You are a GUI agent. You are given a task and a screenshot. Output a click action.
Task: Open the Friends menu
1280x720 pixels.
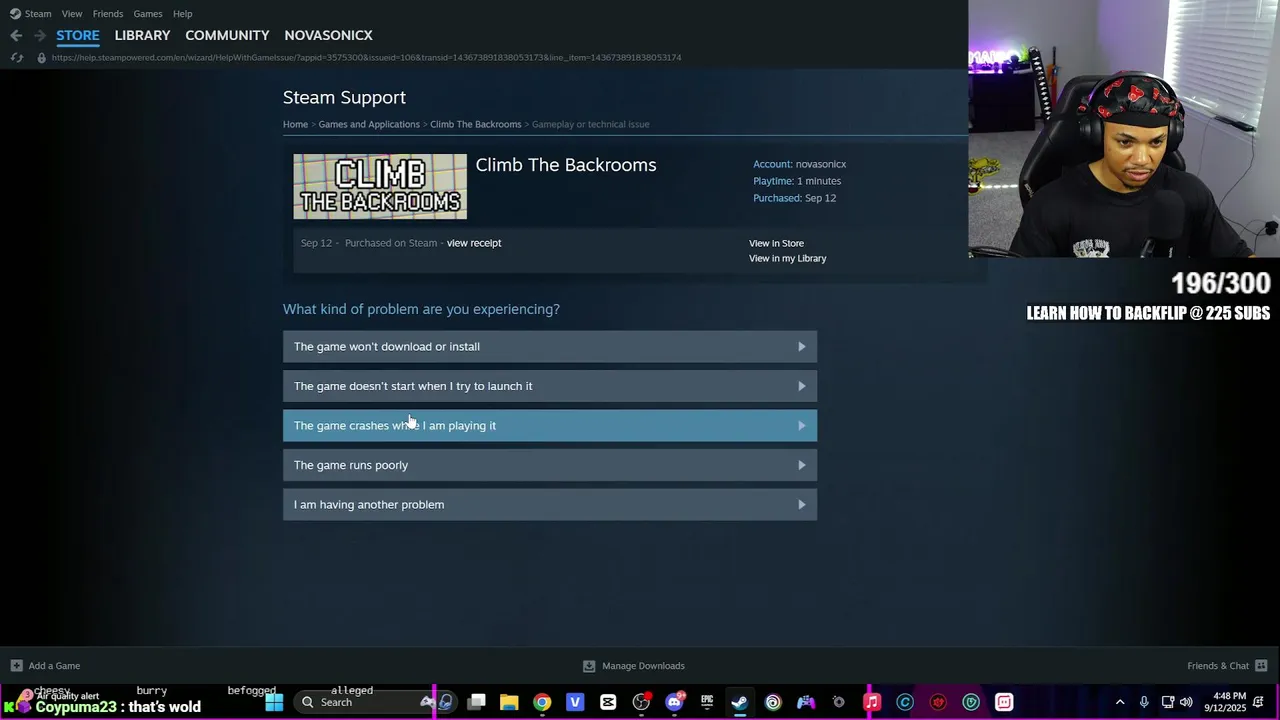pos(108,14)
